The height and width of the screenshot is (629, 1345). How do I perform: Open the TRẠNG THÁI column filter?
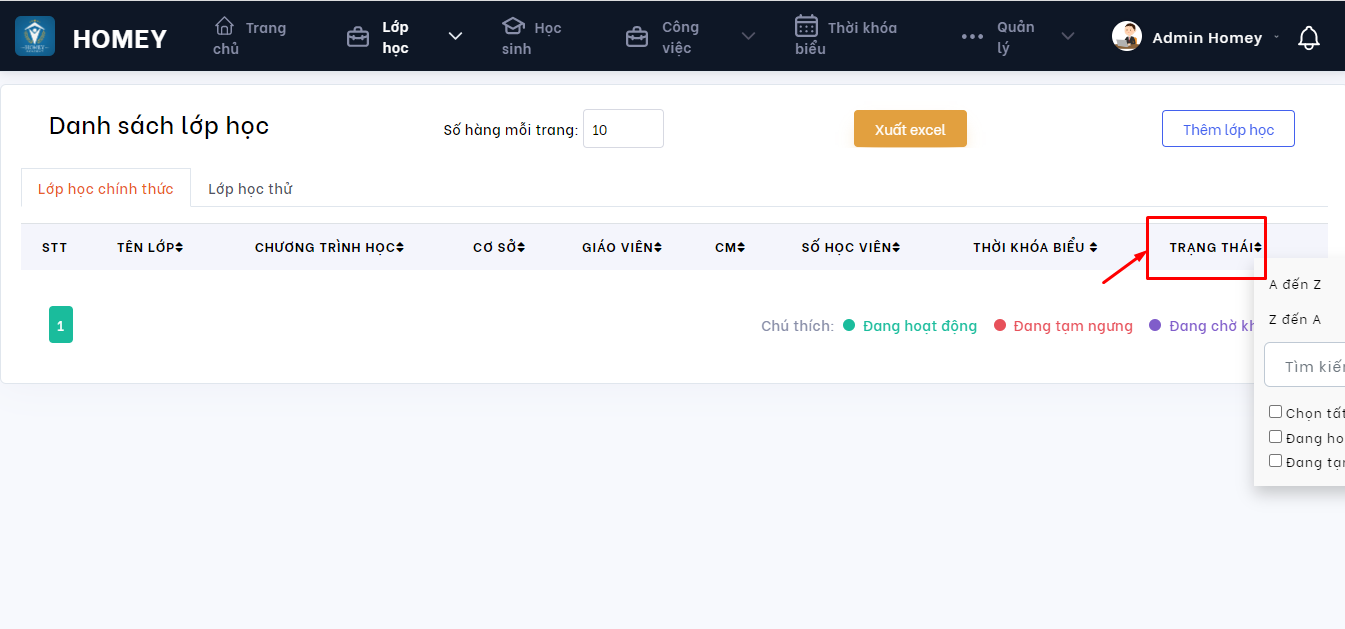tap(1215, 247)
